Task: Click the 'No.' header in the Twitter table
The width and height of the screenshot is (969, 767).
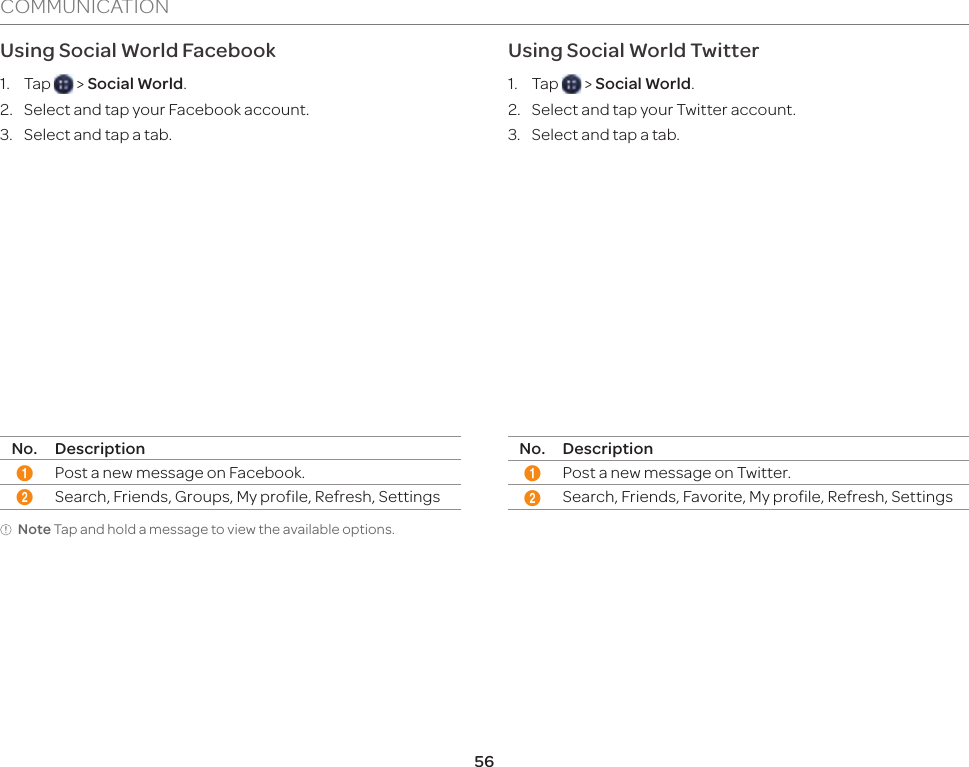Action: click(532, 449)
